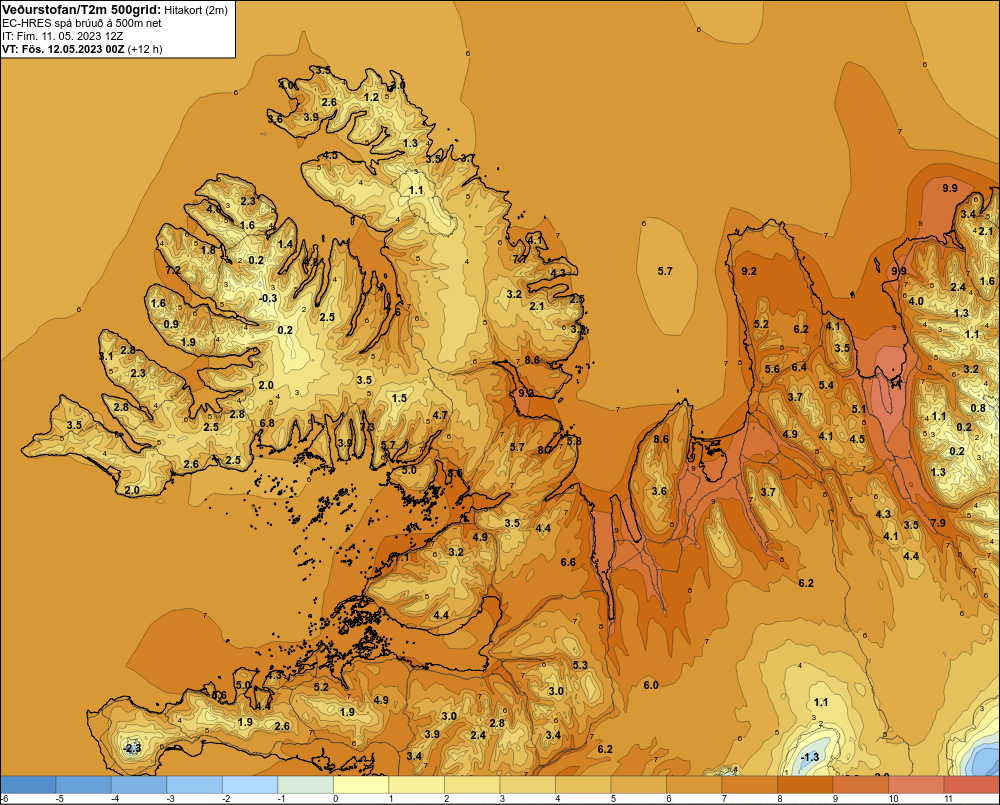This screenshot has height=805, width=1000.
Task: Click the 1.5 temperature value
Action: pos(399,398)
